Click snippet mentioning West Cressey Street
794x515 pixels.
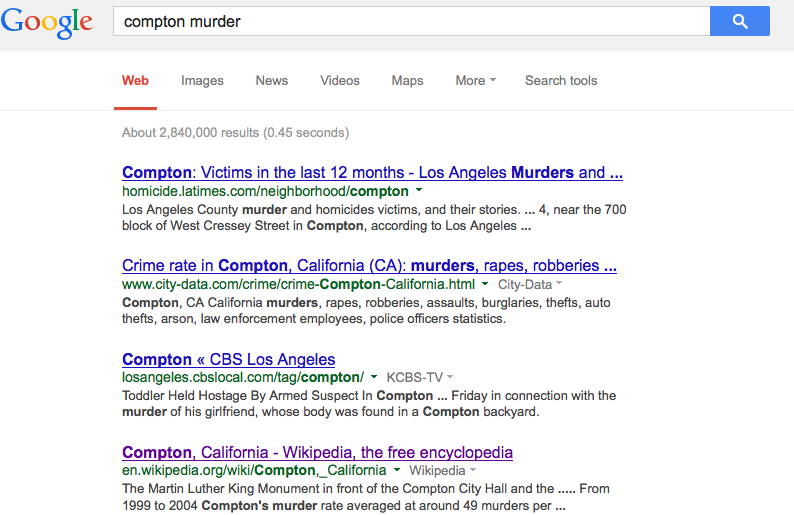[374, 218]
